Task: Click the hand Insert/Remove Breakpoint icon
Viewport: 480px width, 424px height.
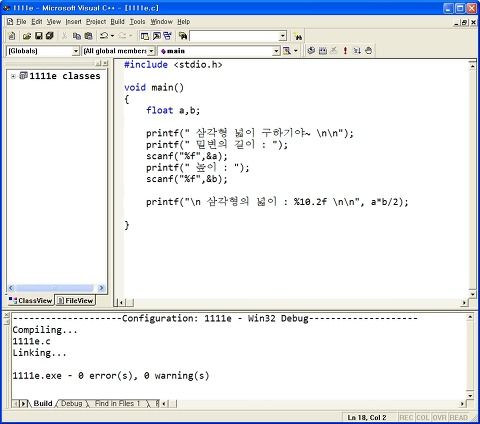Action: (368, 51)
